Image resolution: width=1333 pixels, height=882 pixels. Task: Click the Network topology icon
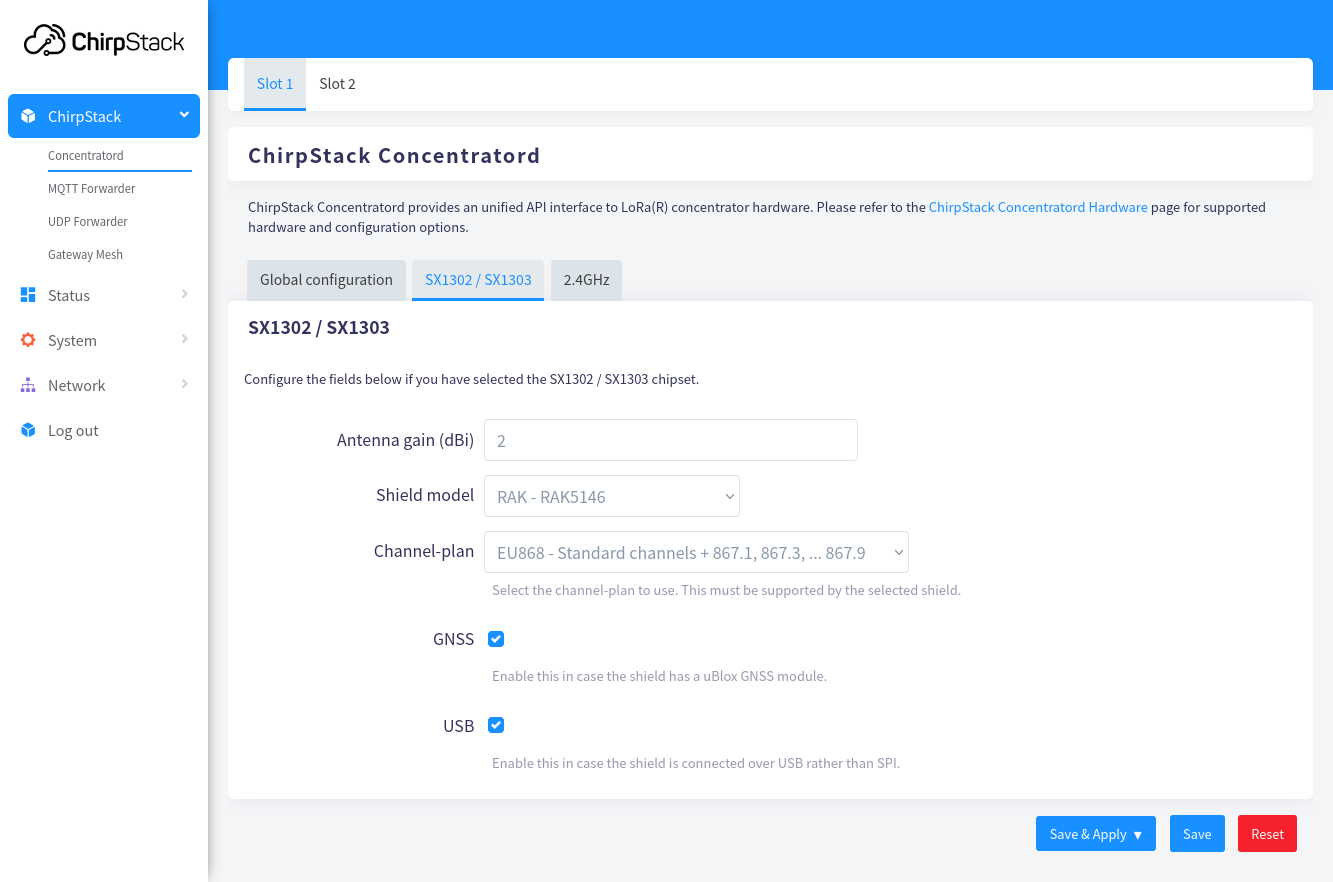point(28,385)
